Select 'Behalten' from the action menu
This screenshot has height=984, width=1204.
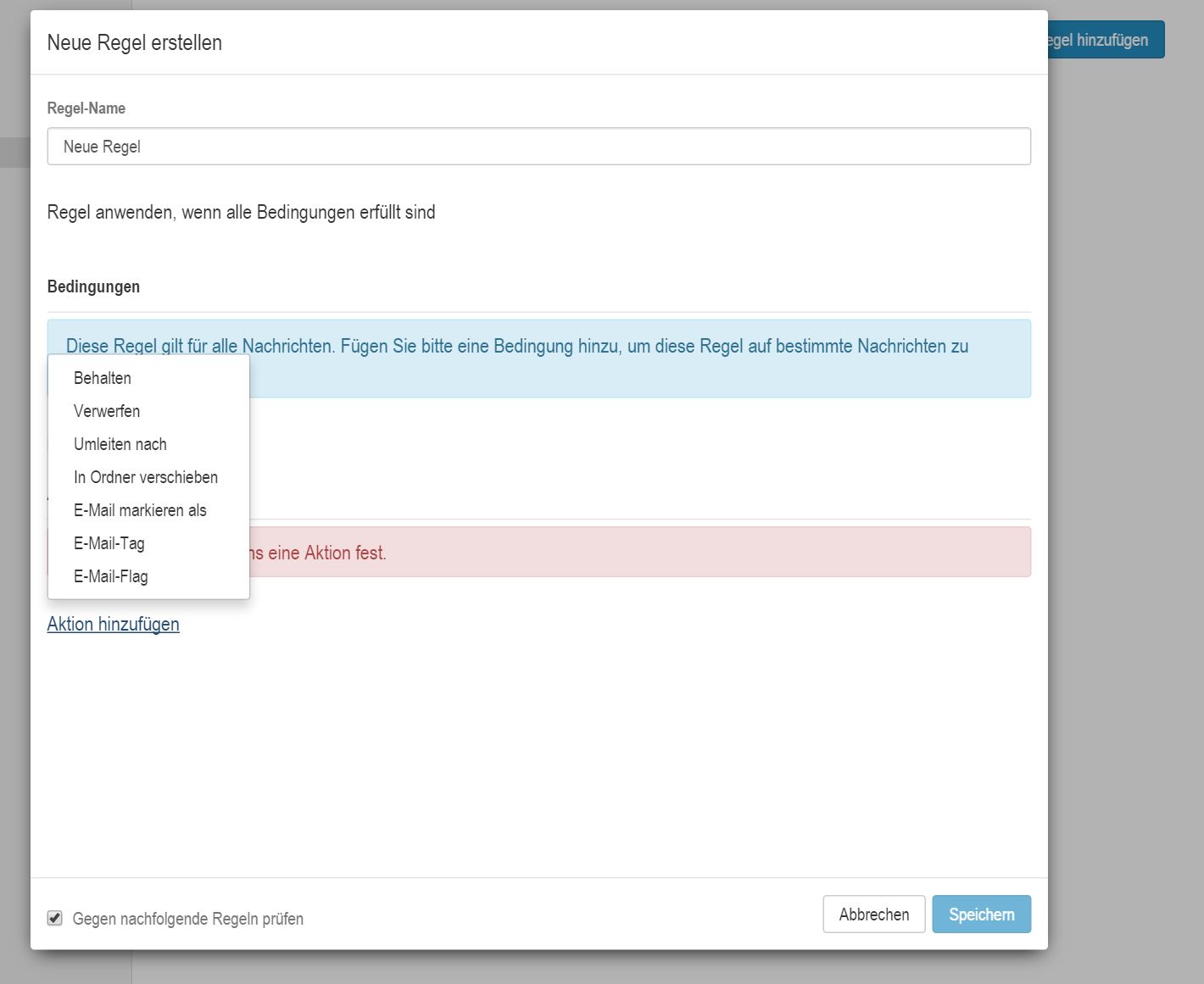click(x=103, y=378)
